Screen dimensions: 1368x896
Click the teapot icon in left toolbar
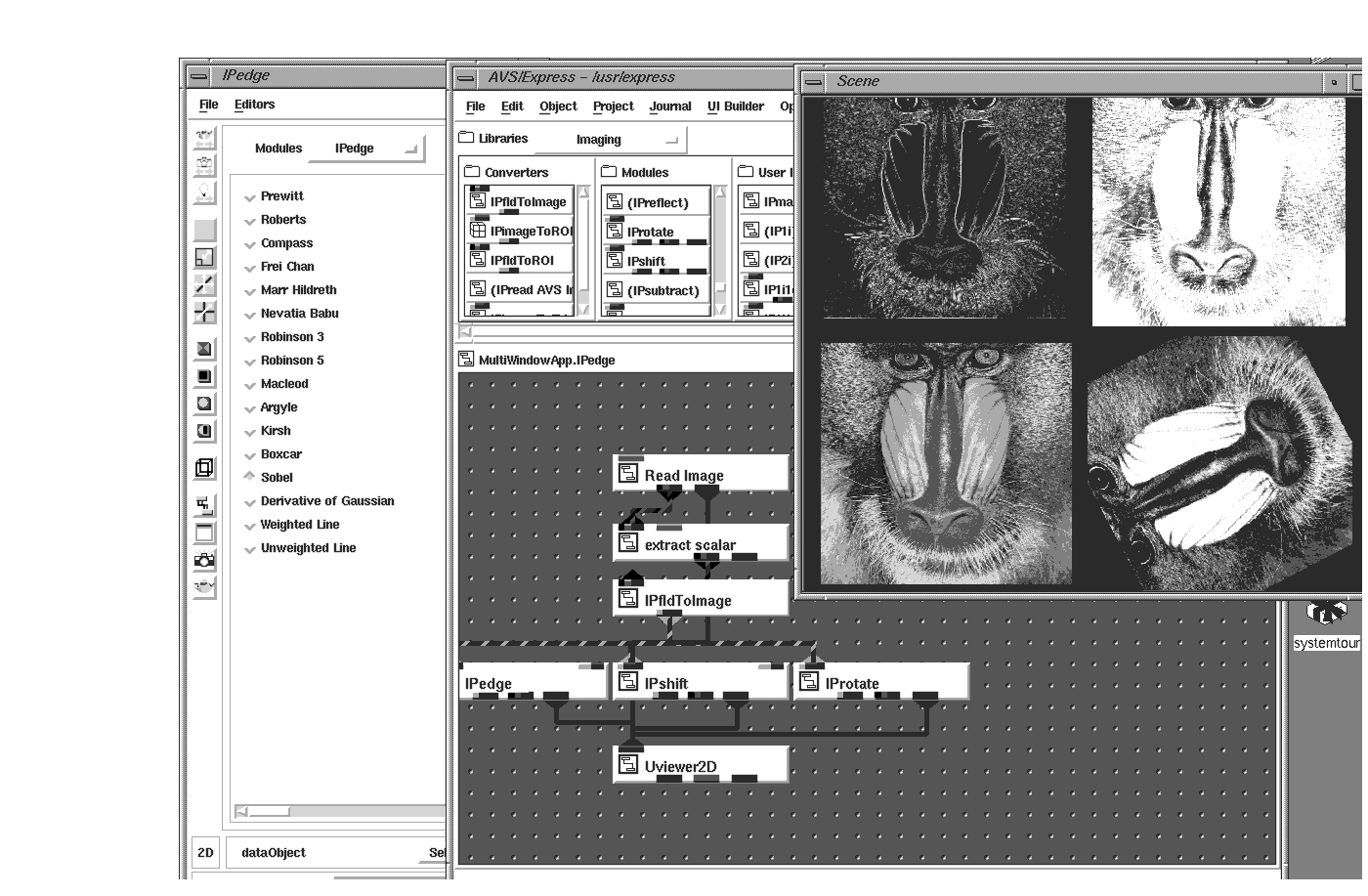(204, 587)
